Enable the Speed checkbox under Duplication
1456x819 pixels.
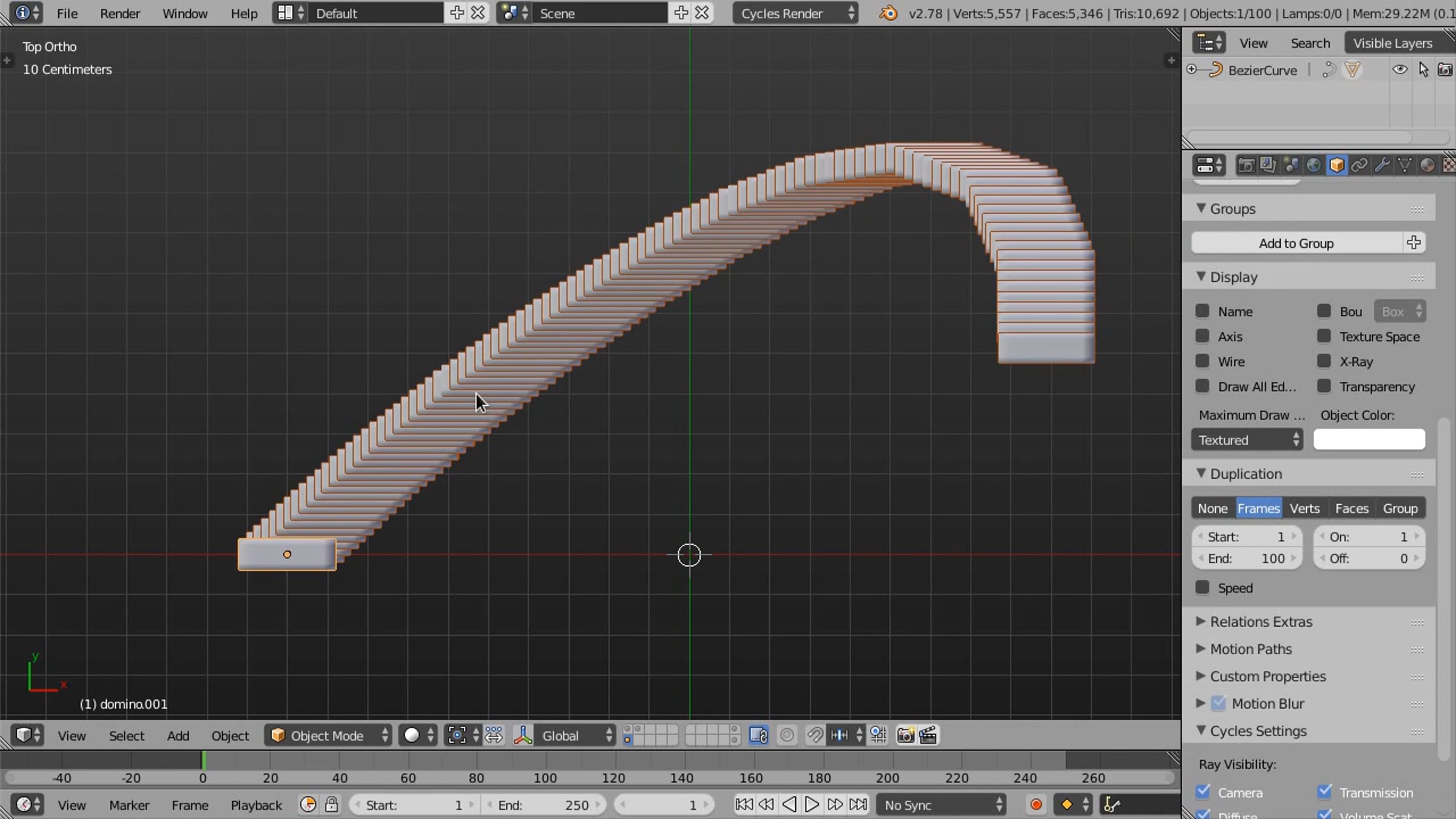point(1202,588)
